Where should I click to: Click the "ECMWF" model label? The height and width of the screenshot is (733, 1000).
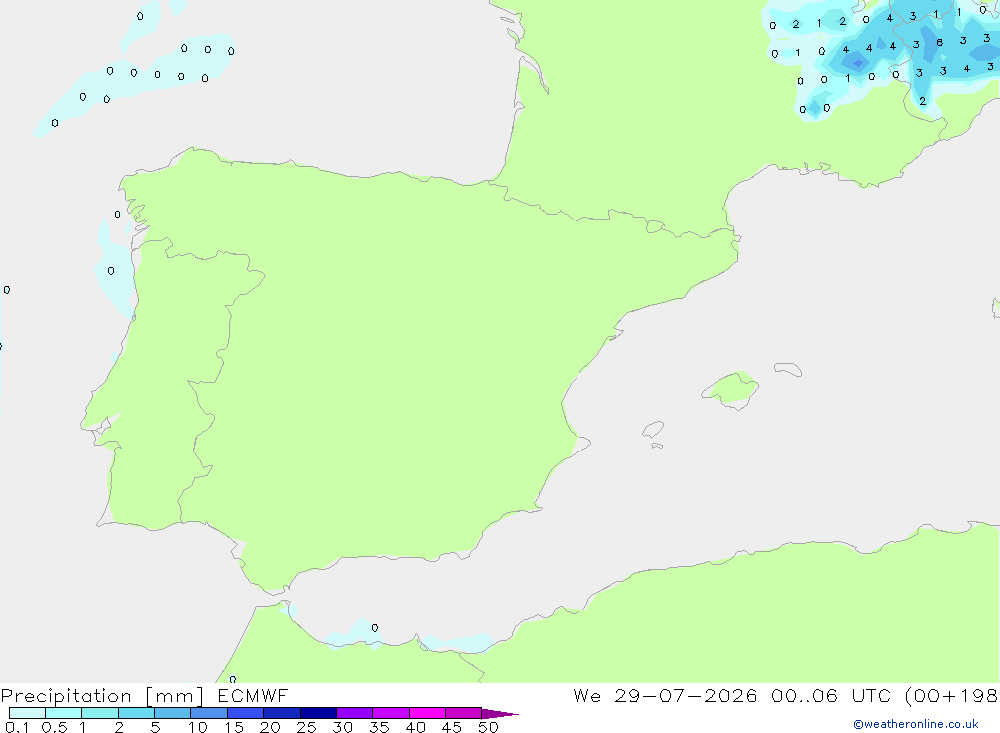253,696
